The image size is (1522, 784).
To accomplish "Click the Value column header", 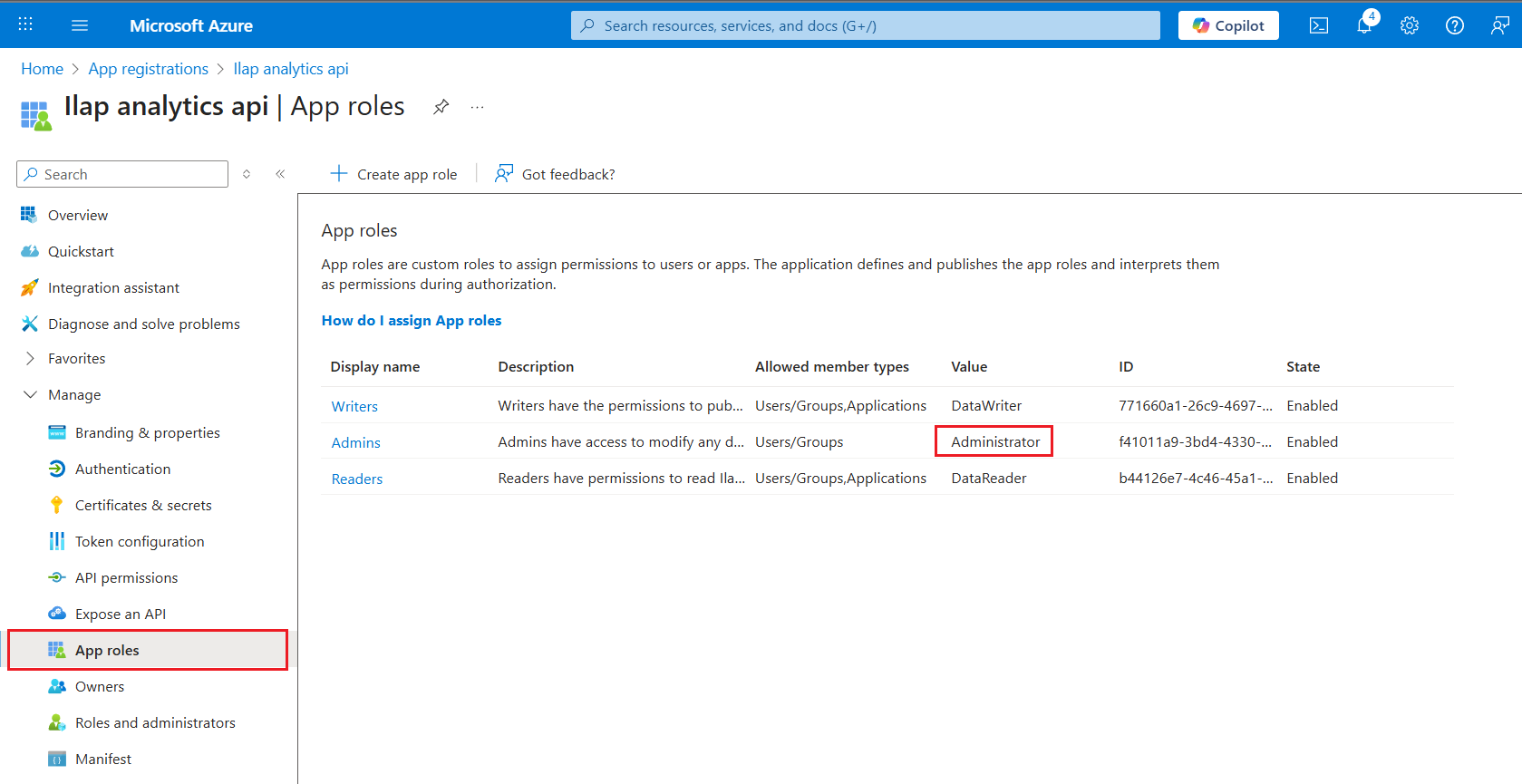I will (969, 366).
